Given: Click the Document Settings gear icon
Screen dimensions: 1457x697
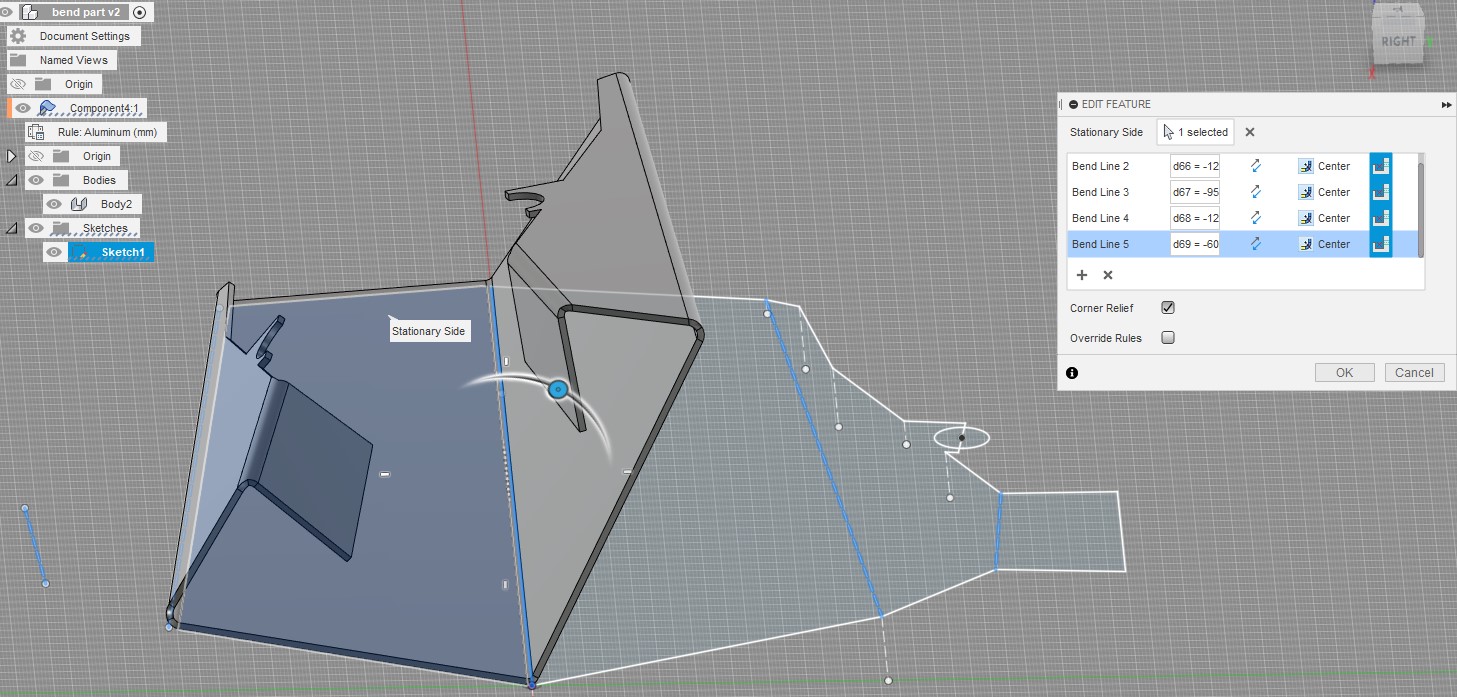Looking at the screenshot, I should click(18, 35).
